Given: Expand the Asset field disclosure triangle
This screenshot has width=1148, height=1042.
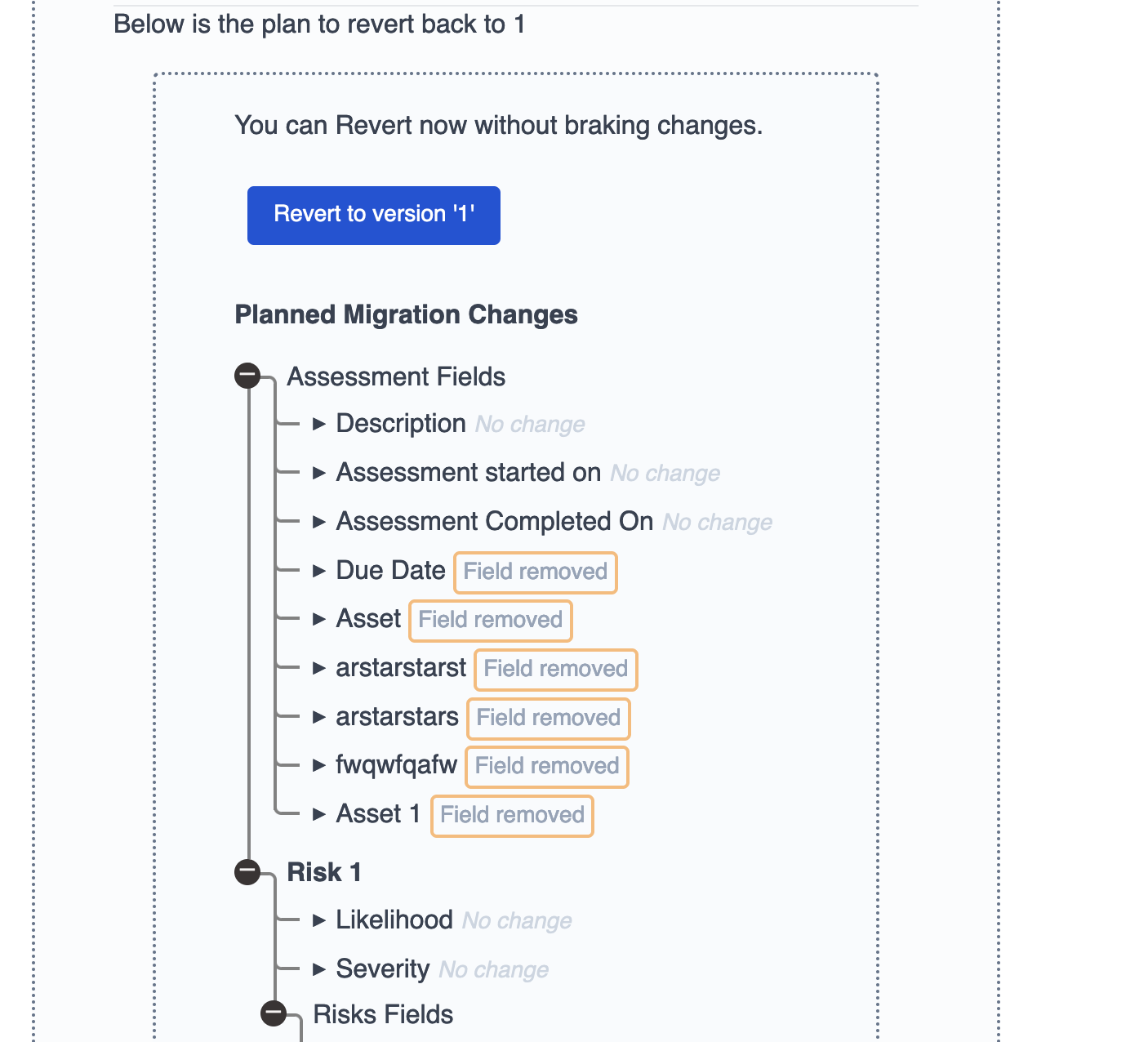Looking at the screenshot, I should (319, 619).
